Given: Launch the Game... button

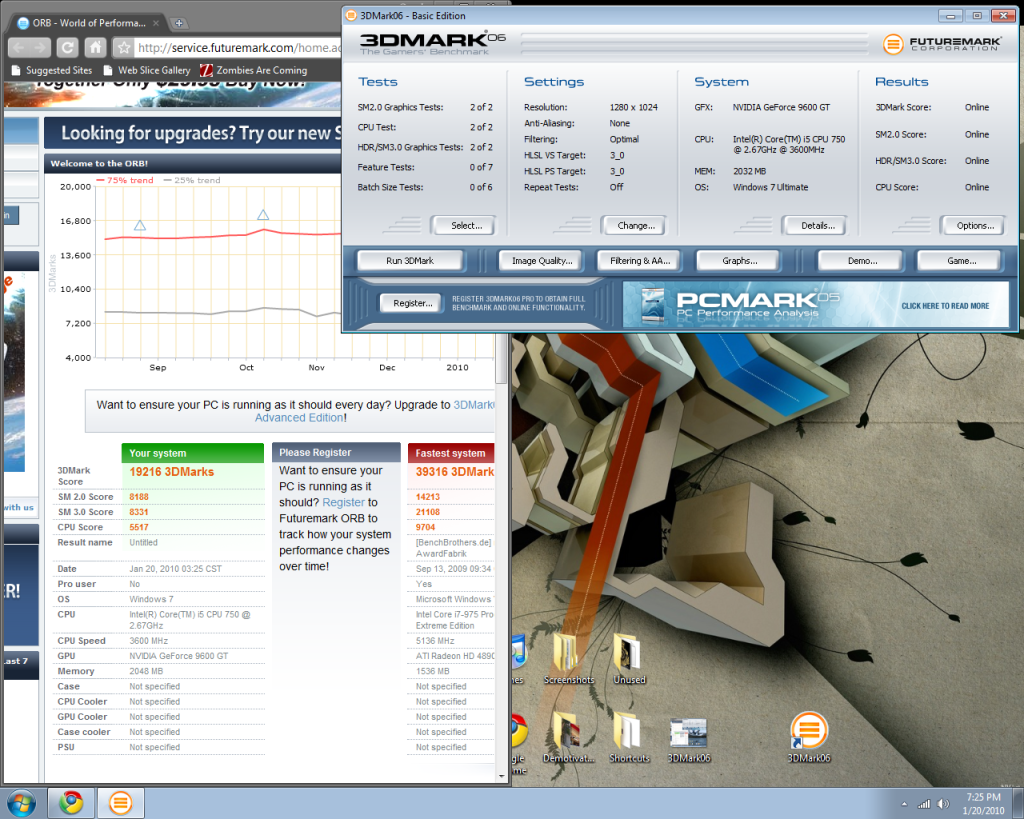Looking at the screenshot, I should (961, 261).
